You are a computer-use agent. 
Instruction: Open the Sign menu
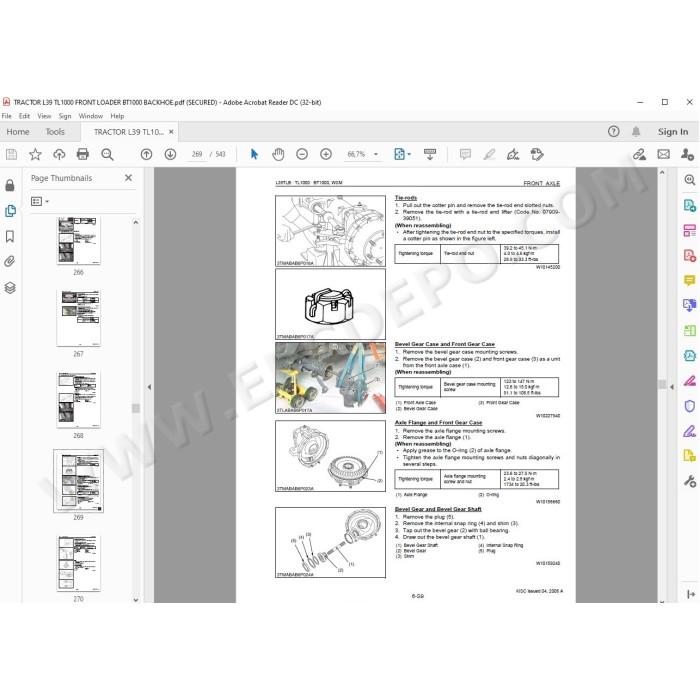coord(65,116)
